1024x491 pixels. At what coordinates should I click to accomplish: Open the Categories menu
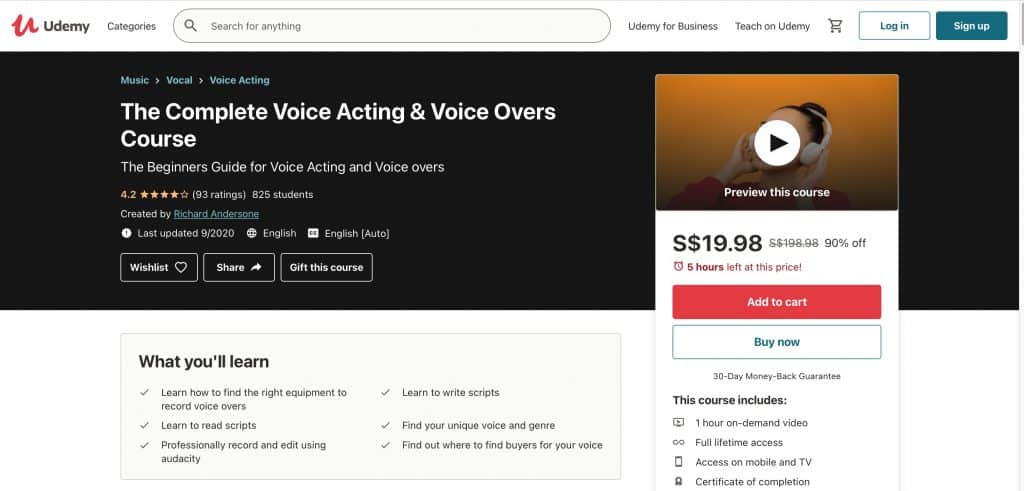131,26
